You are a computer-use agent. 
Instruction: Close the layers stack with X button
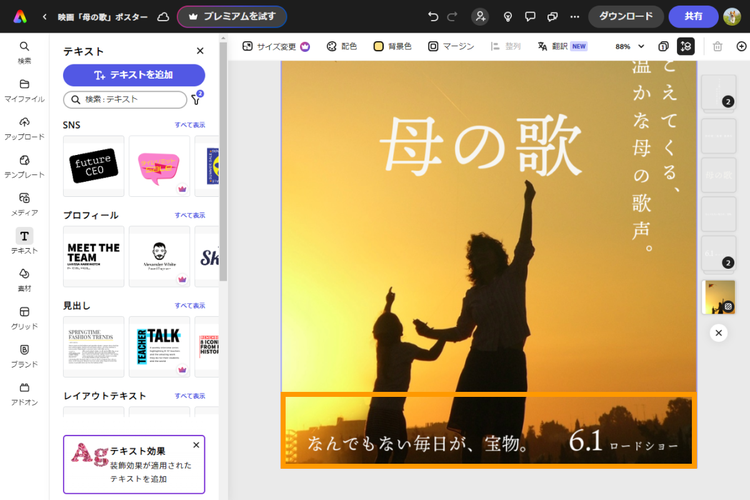718,333
